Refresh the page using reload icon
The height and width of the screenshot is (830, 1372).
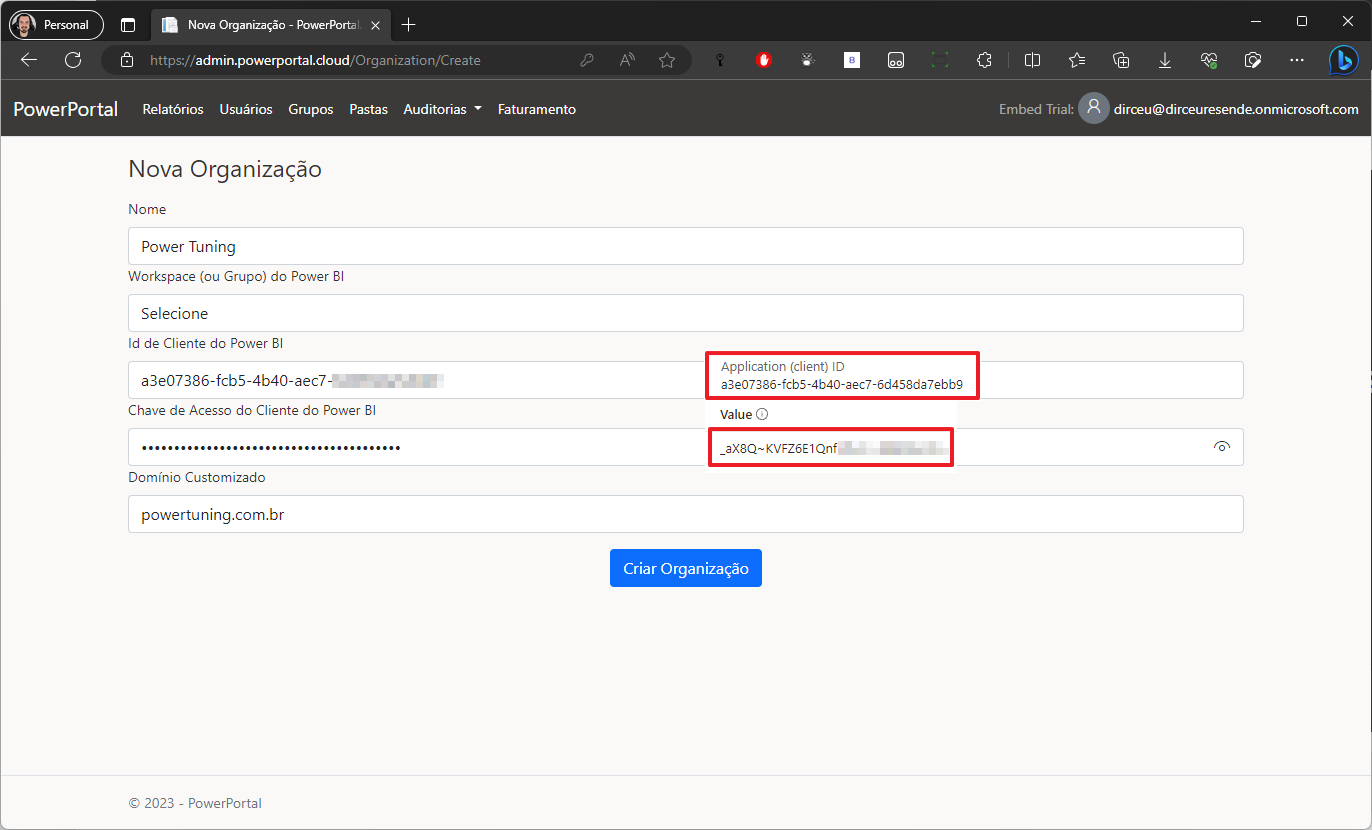[x=73, y=60]
